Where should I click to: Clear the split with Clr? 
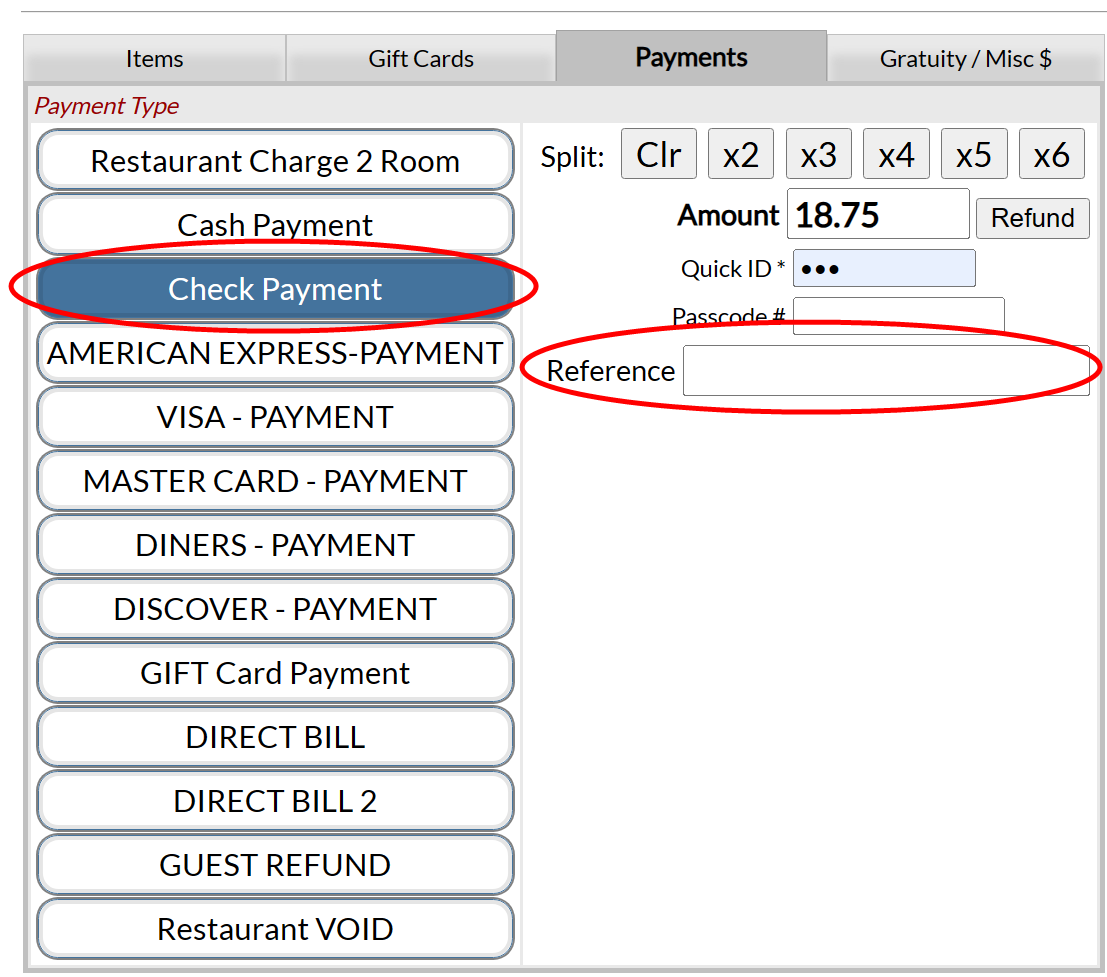(659, 154)
